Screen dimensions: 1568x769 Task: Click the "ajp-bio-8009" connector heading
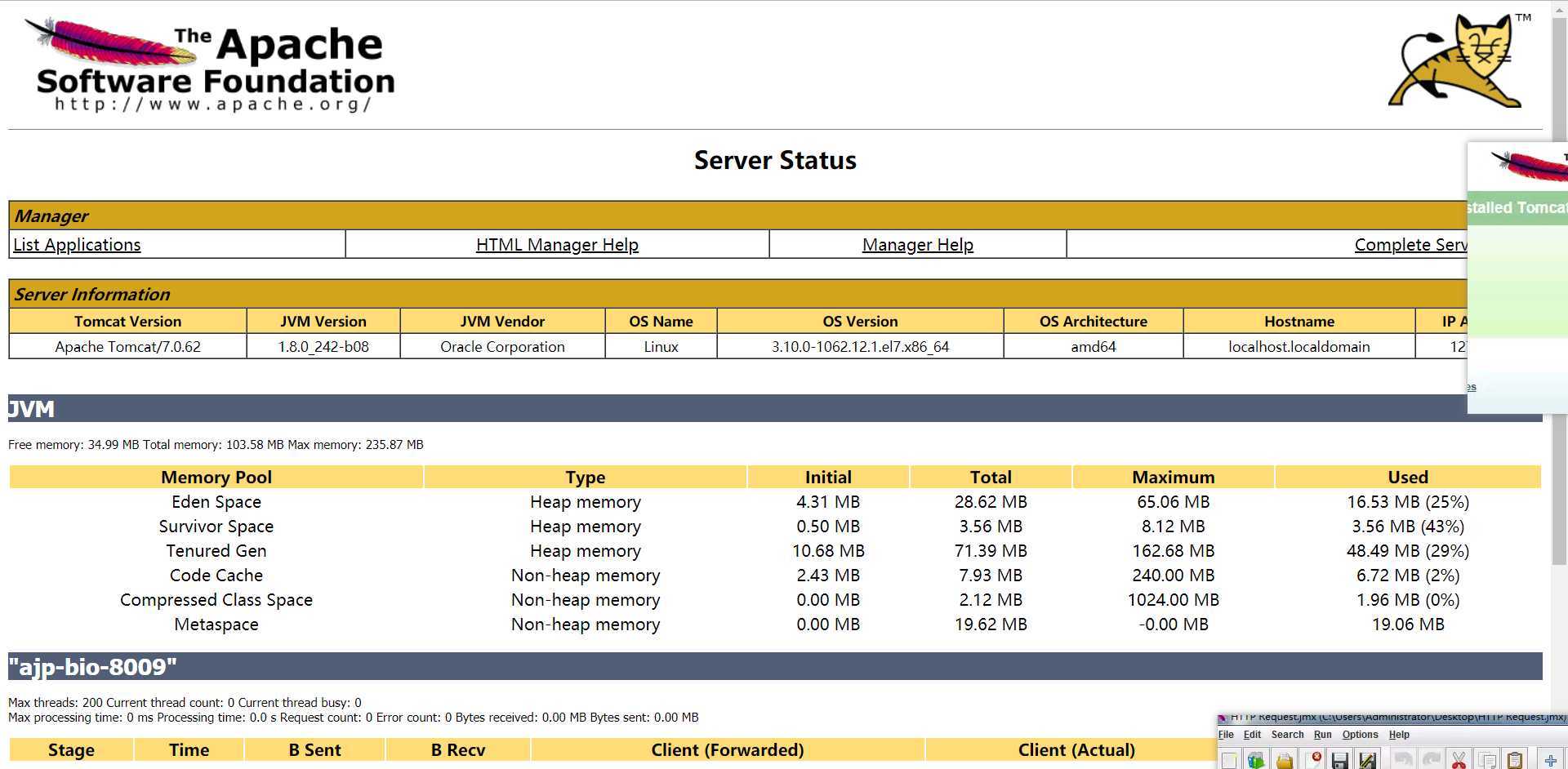(x=775, y=666)
